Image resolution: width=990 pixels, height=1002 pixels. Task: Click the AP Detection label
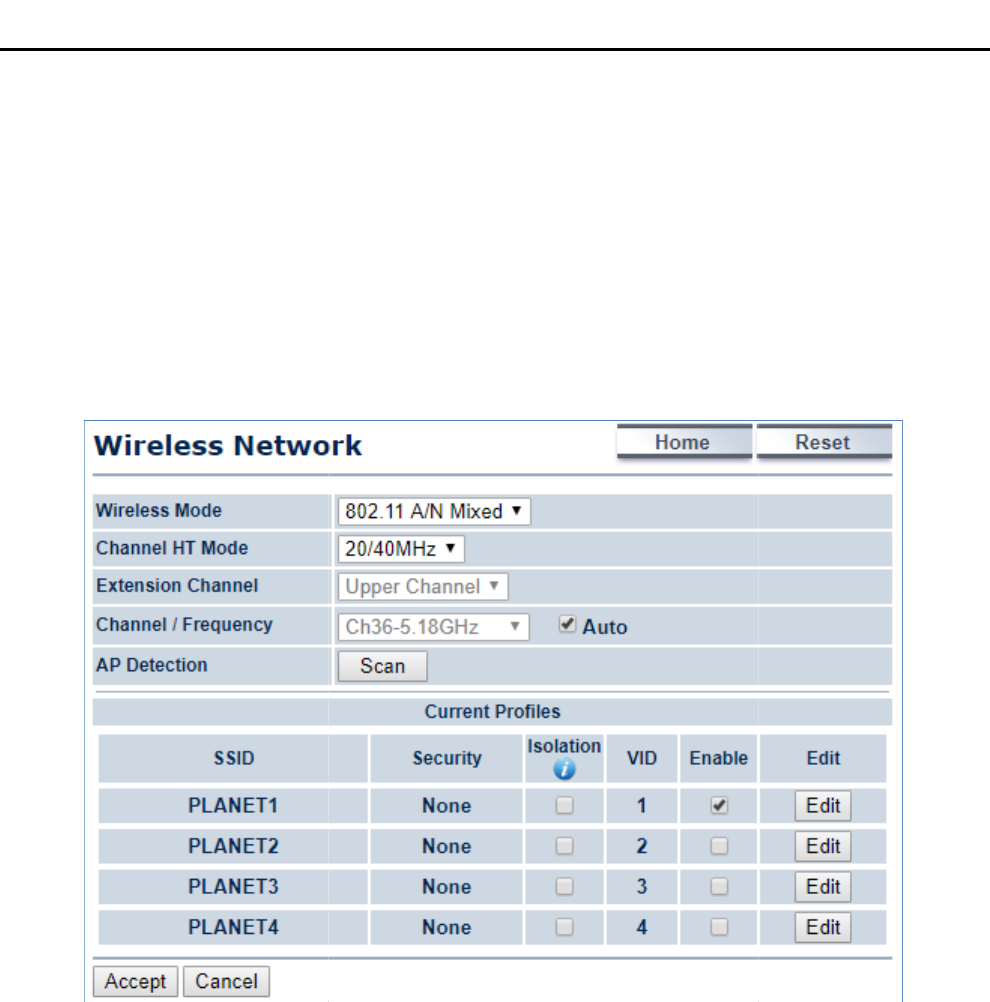[151, 665]
